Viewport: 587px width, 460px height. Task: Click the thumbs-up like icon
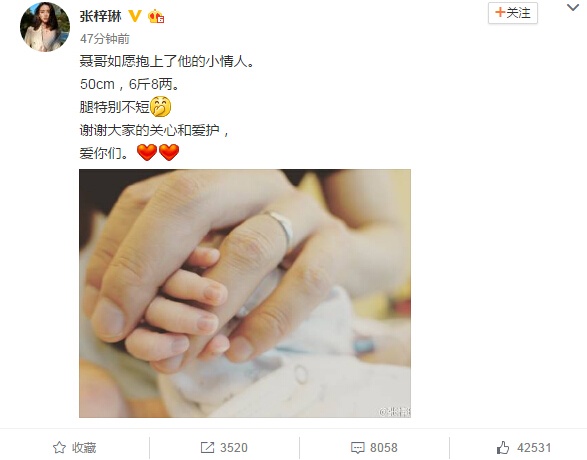[503, 447]
